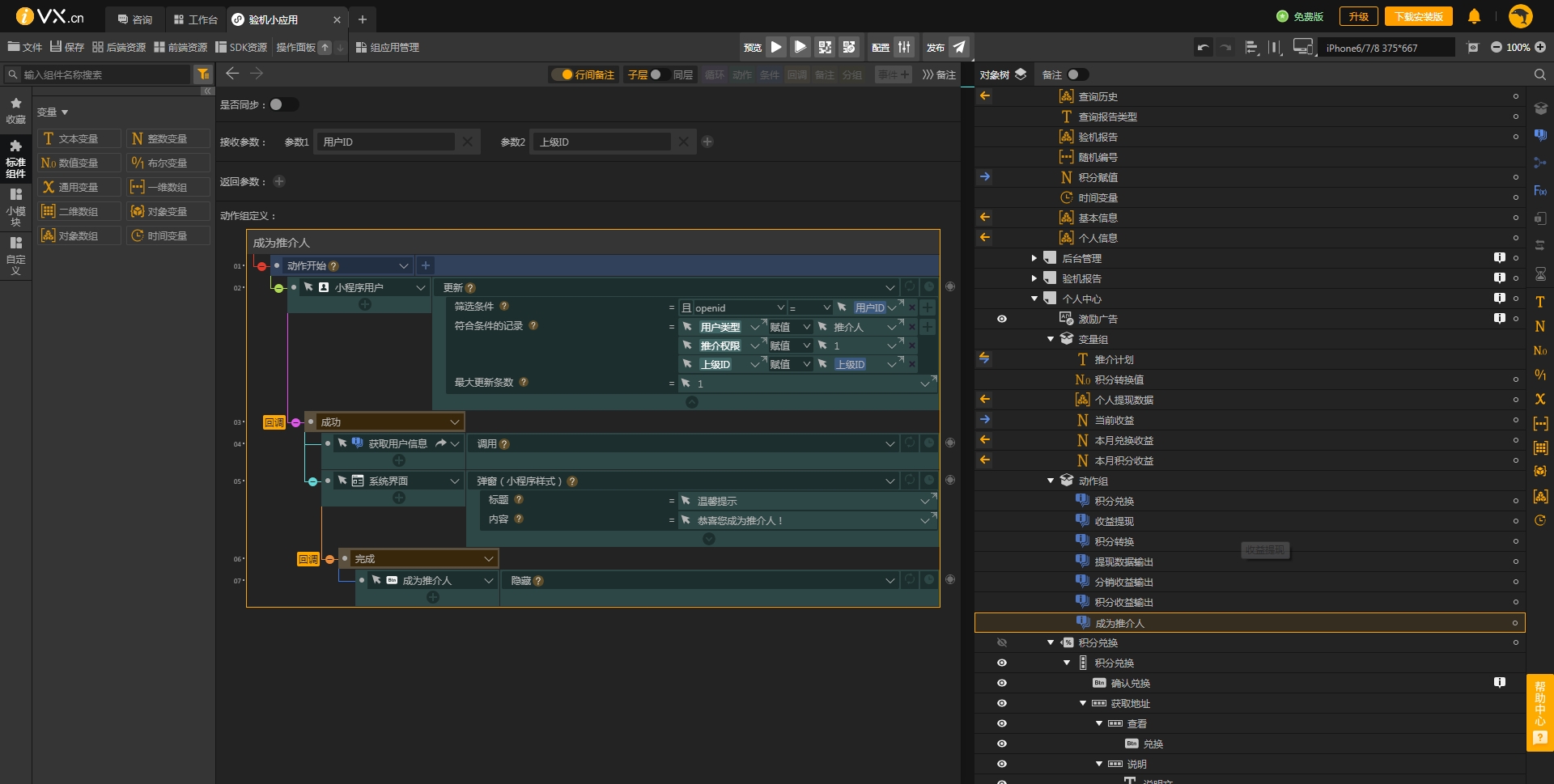Click the screenshot capture icon

point(1473,48)
